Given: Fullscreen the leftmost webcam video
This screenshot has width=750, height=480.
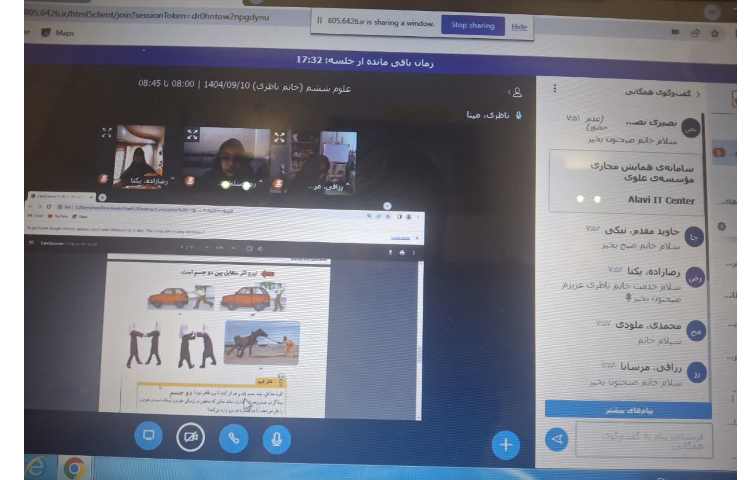Looking at the screenshot, I should coord(107,133).
